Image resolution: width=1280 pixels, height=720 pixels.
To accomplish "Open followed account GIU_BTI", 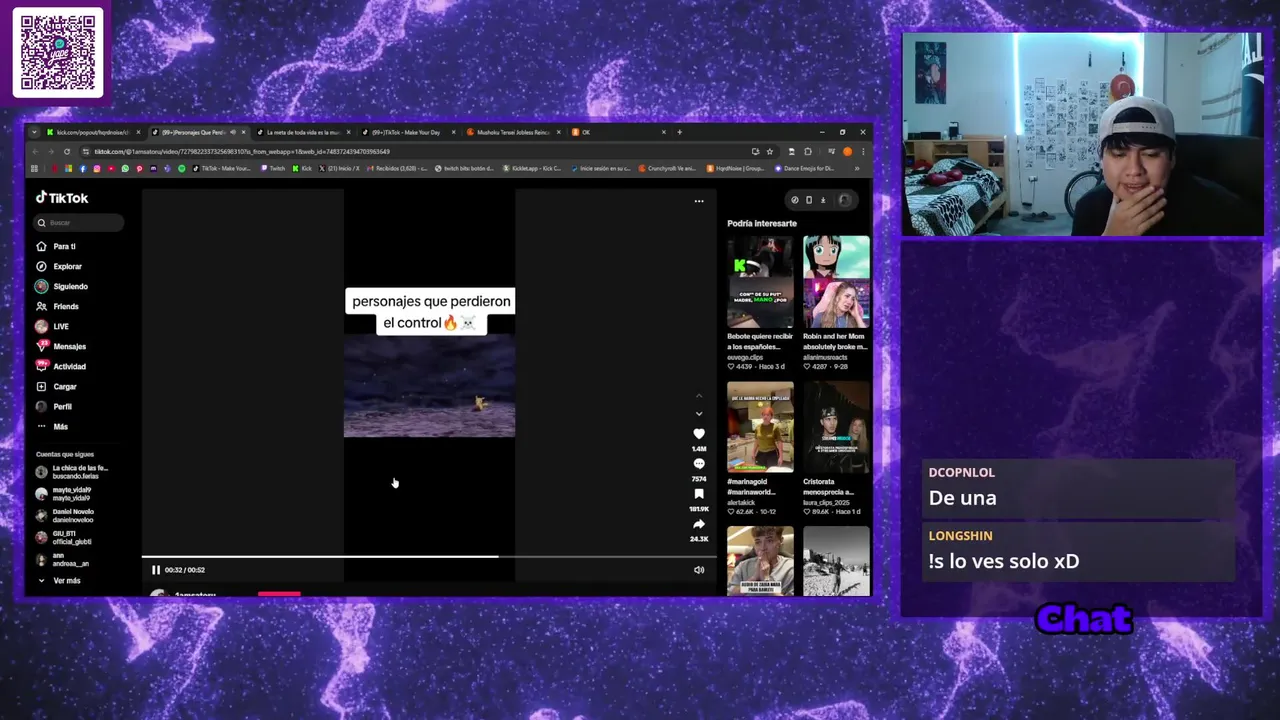I will click(x=64, y=538).
